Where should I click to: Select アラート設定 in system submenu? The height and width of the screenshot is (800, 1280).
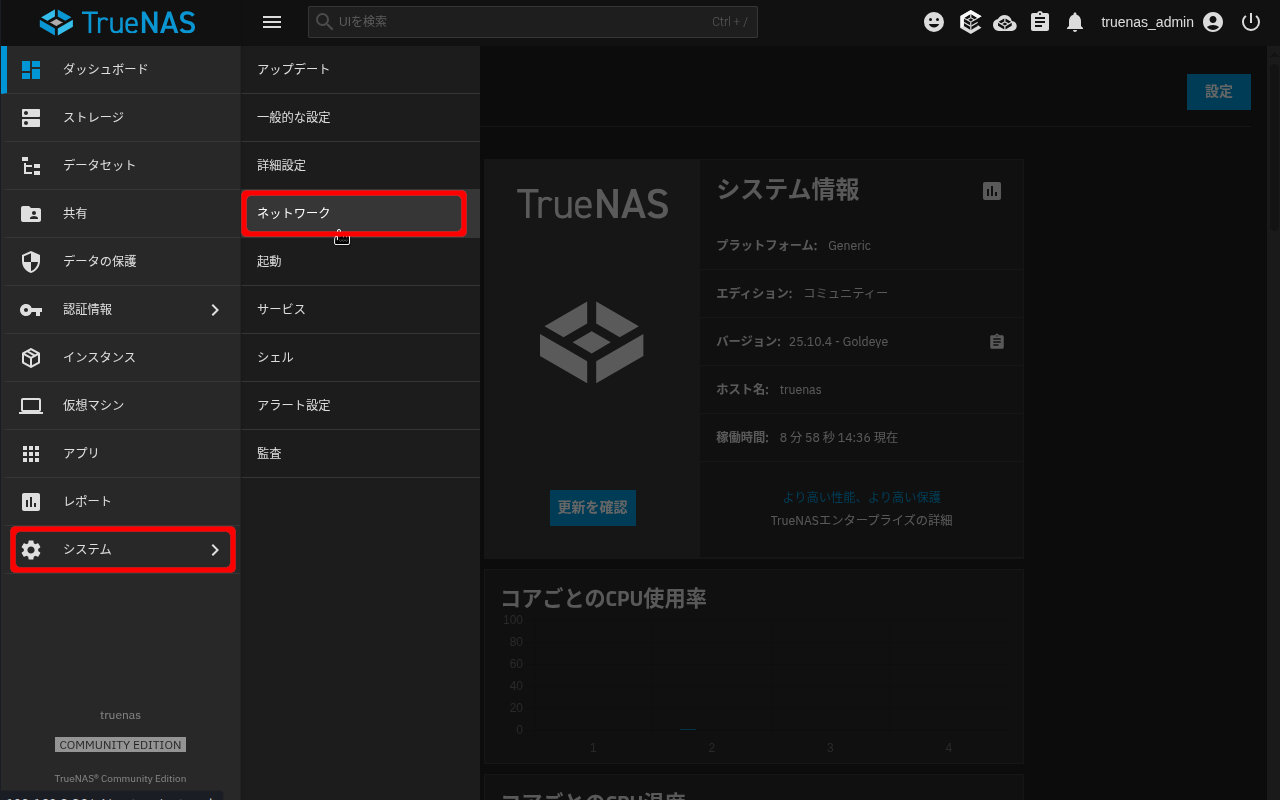point(360,405)
